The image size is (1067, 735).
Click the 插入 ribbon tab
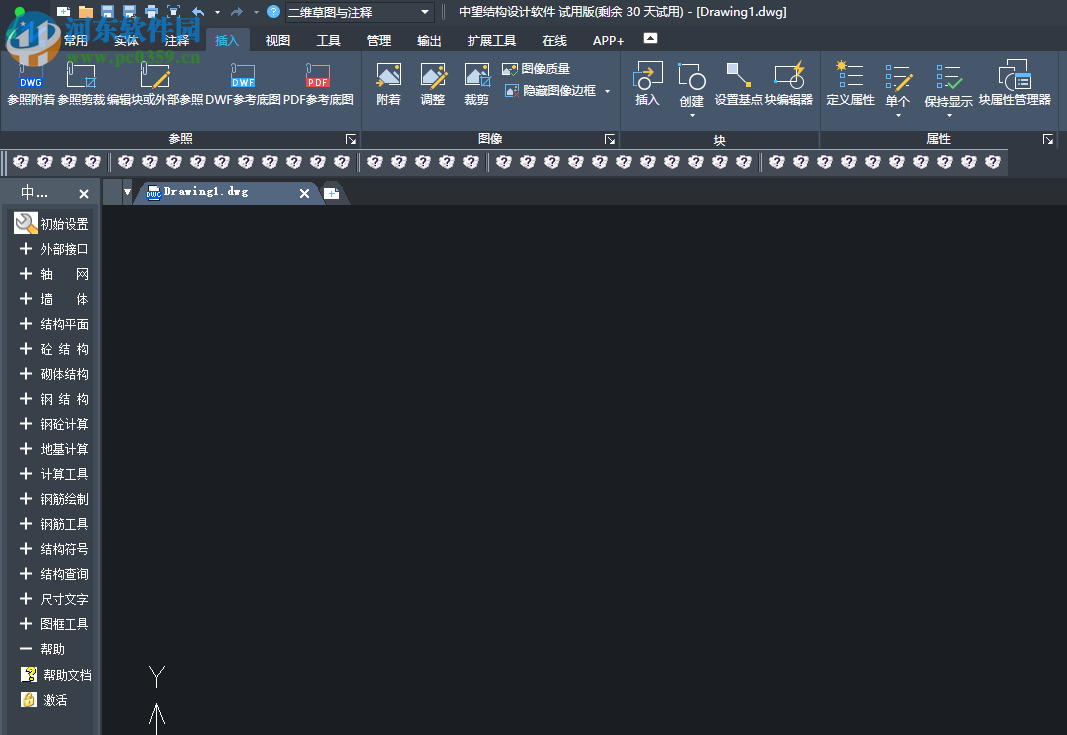pyautogui.click(x=227, y=41)
